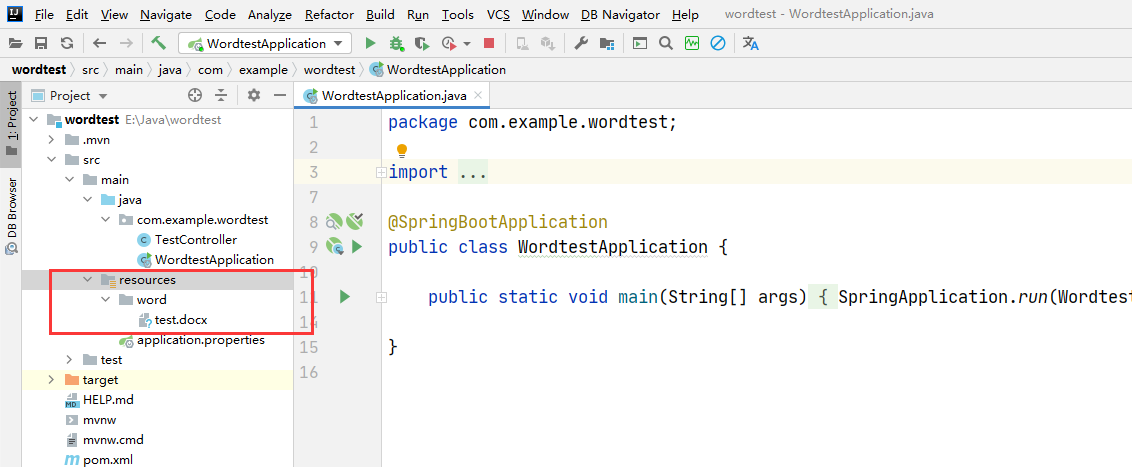
Task: Click the WordtestApplication breadcrumb
Action: pos(437,70)
